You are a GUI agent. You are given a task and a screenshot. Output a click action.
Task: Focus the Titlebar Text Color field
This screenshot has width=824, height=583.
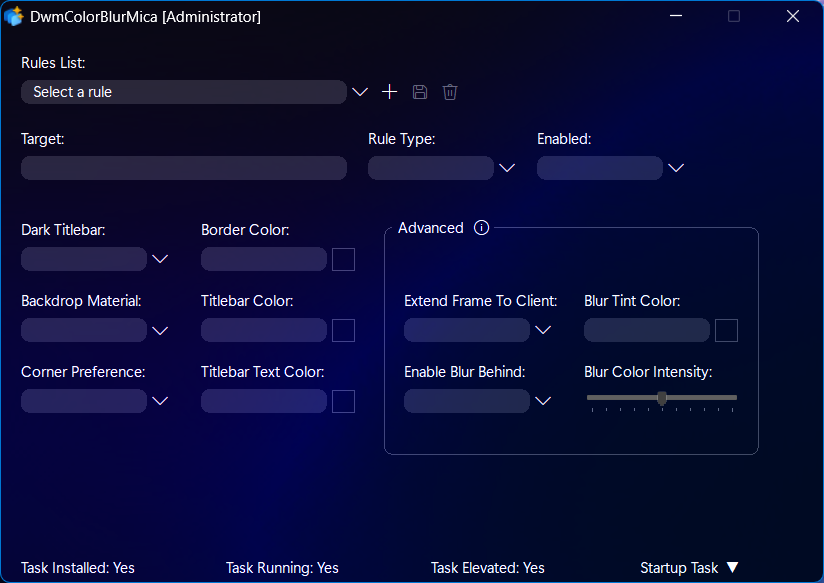click(x=264, y=401)
